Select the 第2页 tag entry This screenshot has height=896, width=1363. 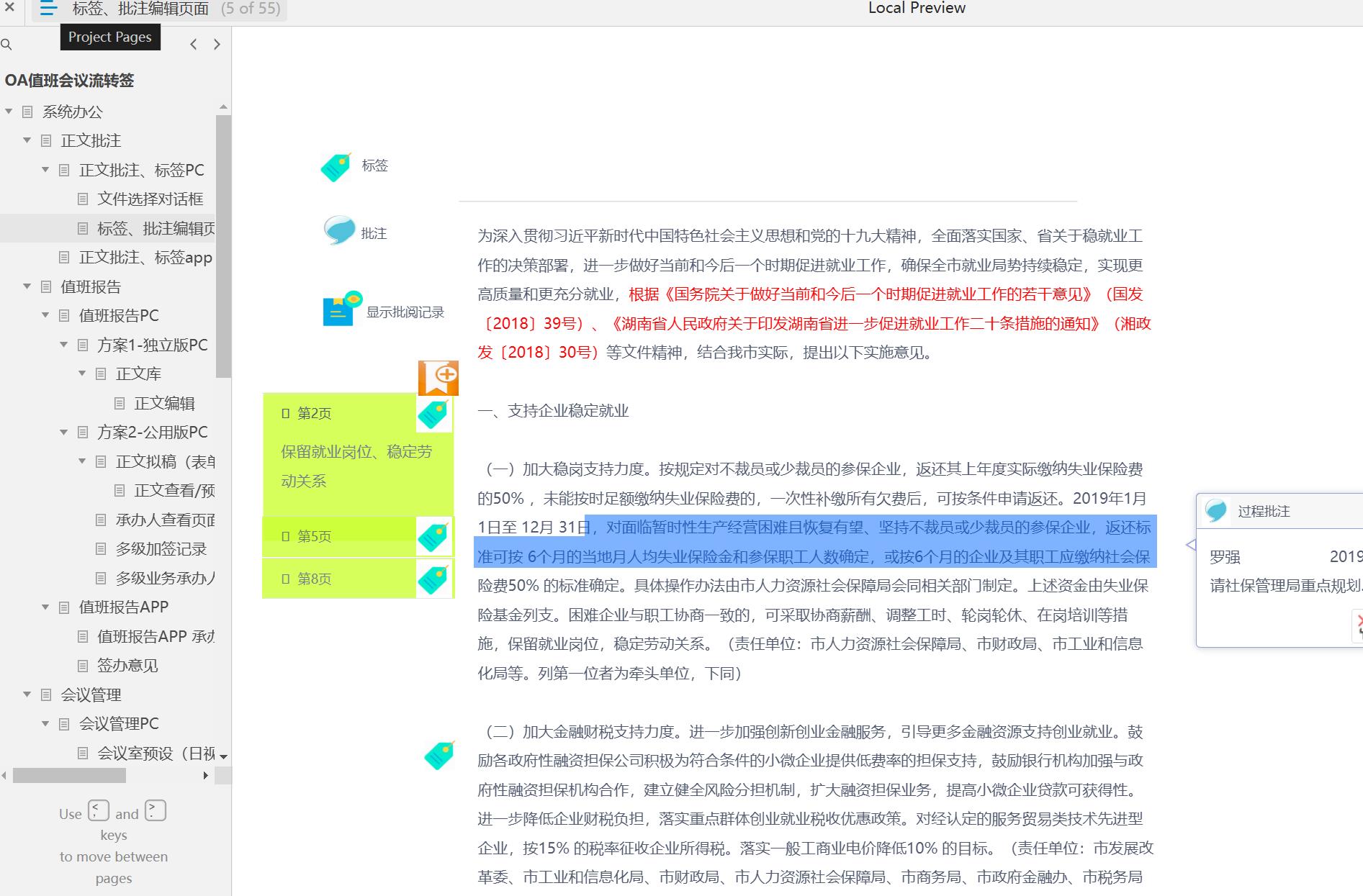click(x=314, y=413)
